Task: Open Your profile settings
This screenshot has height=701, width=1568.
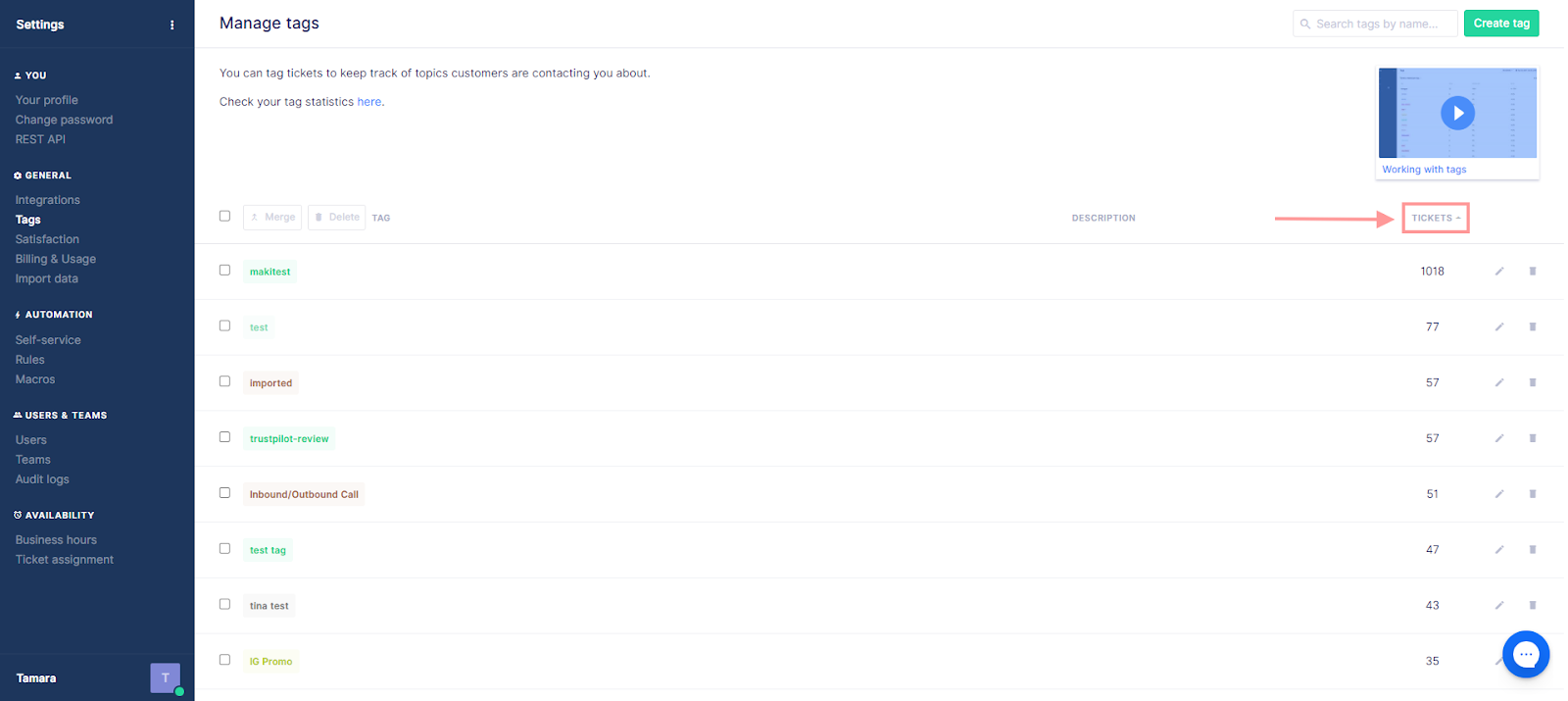Action: [x=47, y=100]
